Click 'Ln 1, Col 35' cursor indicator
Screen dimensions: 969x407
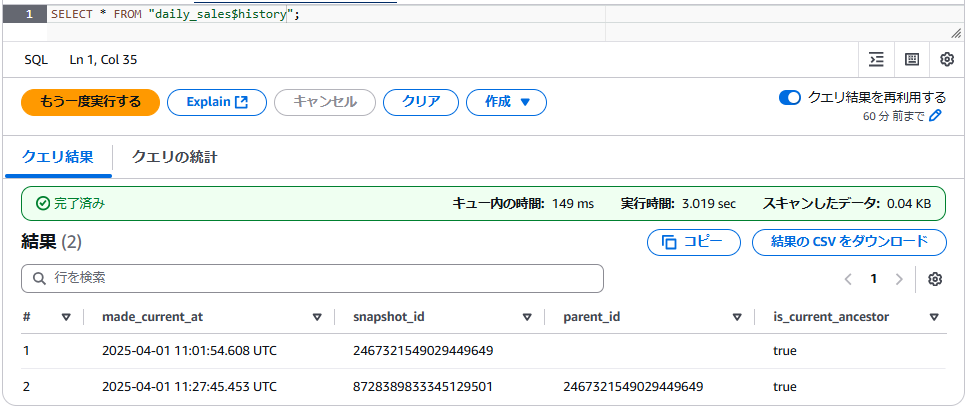tap(103, 60)
